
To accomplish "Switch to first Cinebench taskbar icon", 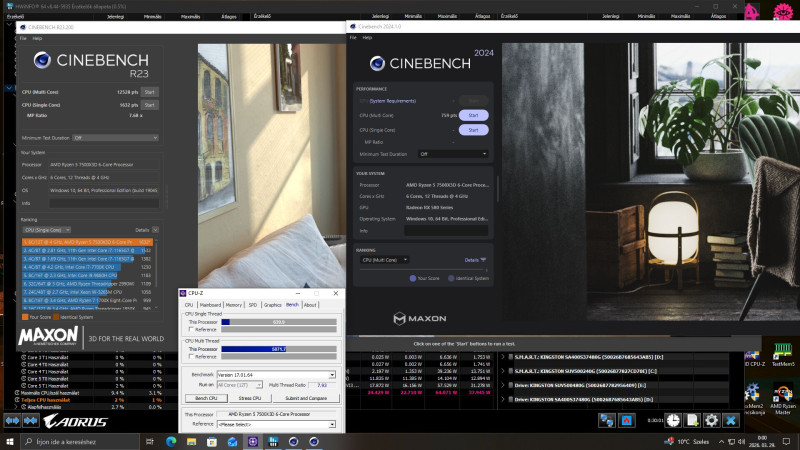I will tap(293, 441).
